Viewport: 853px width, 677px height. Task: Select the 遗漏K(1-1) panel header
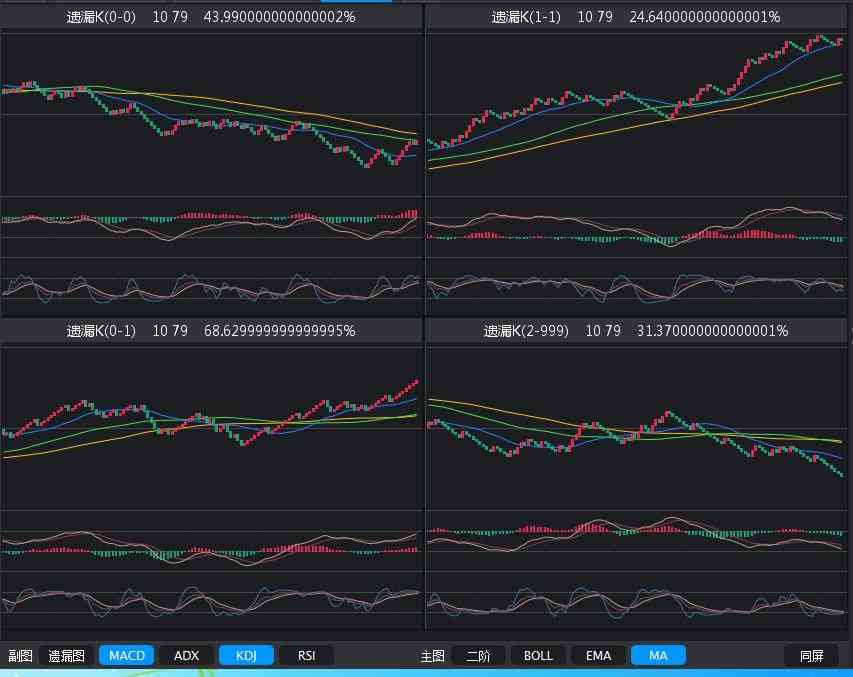[x=636, y=17]
